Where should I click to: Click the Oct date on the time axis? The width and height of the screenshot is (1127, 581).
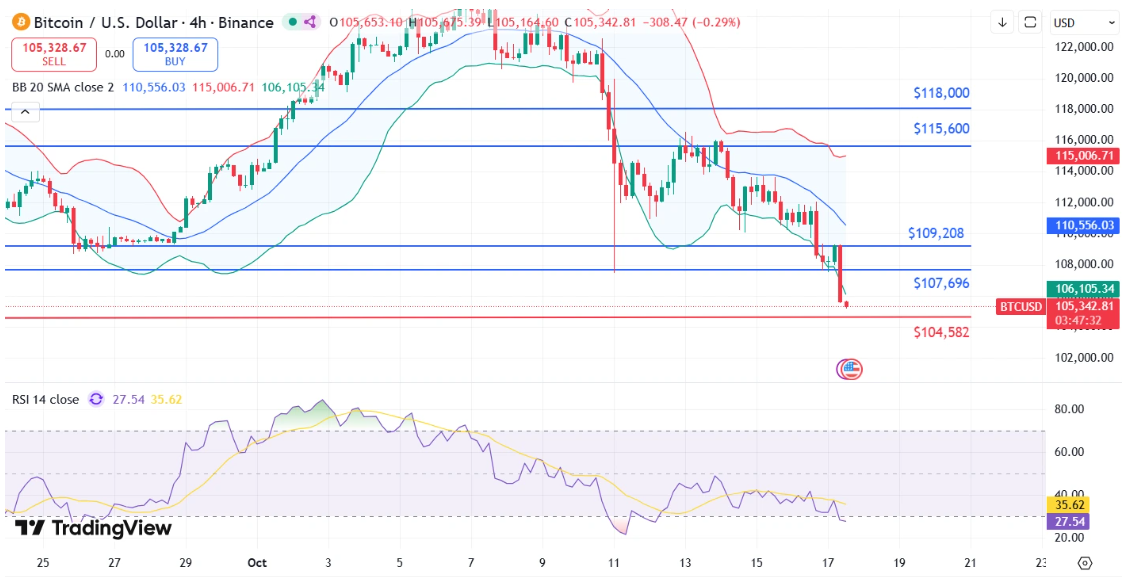[x=256, y=562]
